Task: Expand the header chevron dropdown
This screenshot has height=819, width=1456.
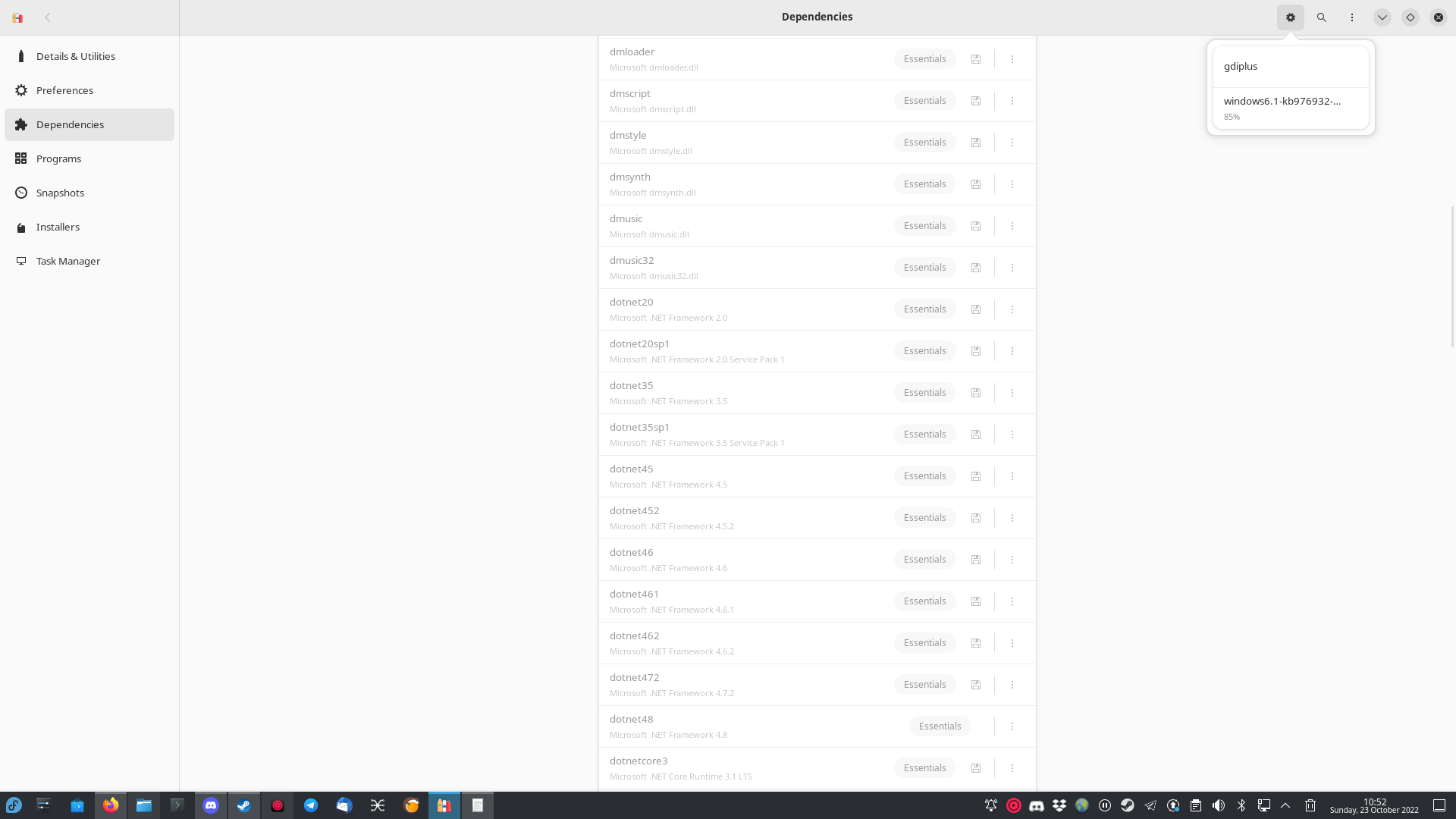Action: click(x=1382, y=17)
